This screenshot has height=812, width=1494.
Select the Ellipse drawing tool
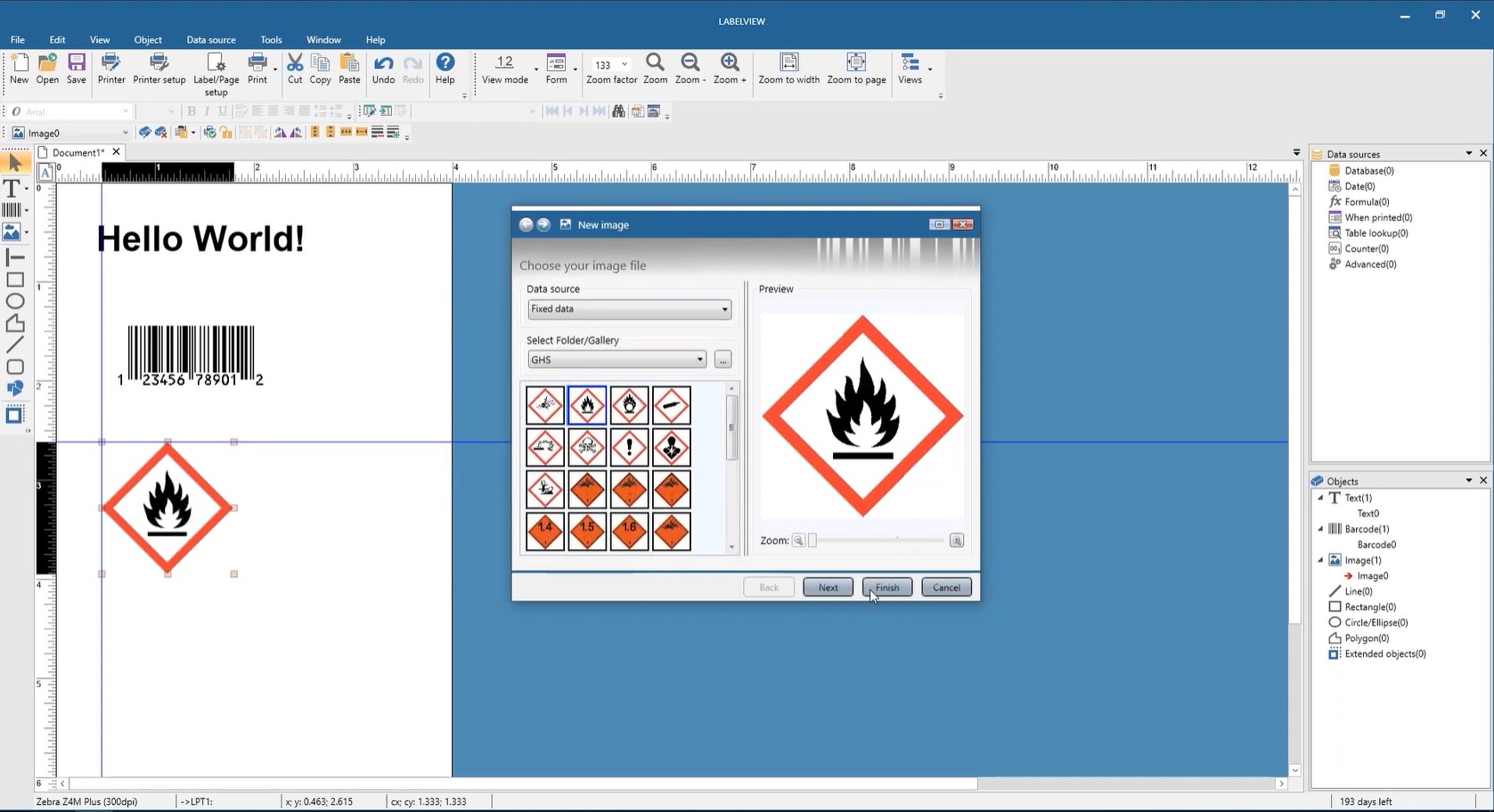15,301
